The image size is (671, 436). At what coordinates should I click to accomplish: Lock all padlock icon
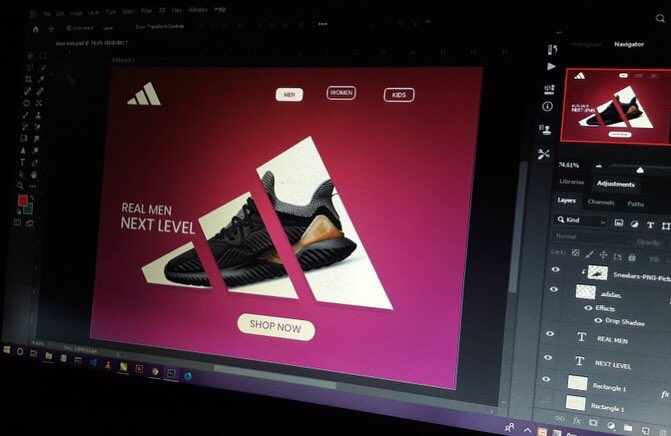pos(632,257)
